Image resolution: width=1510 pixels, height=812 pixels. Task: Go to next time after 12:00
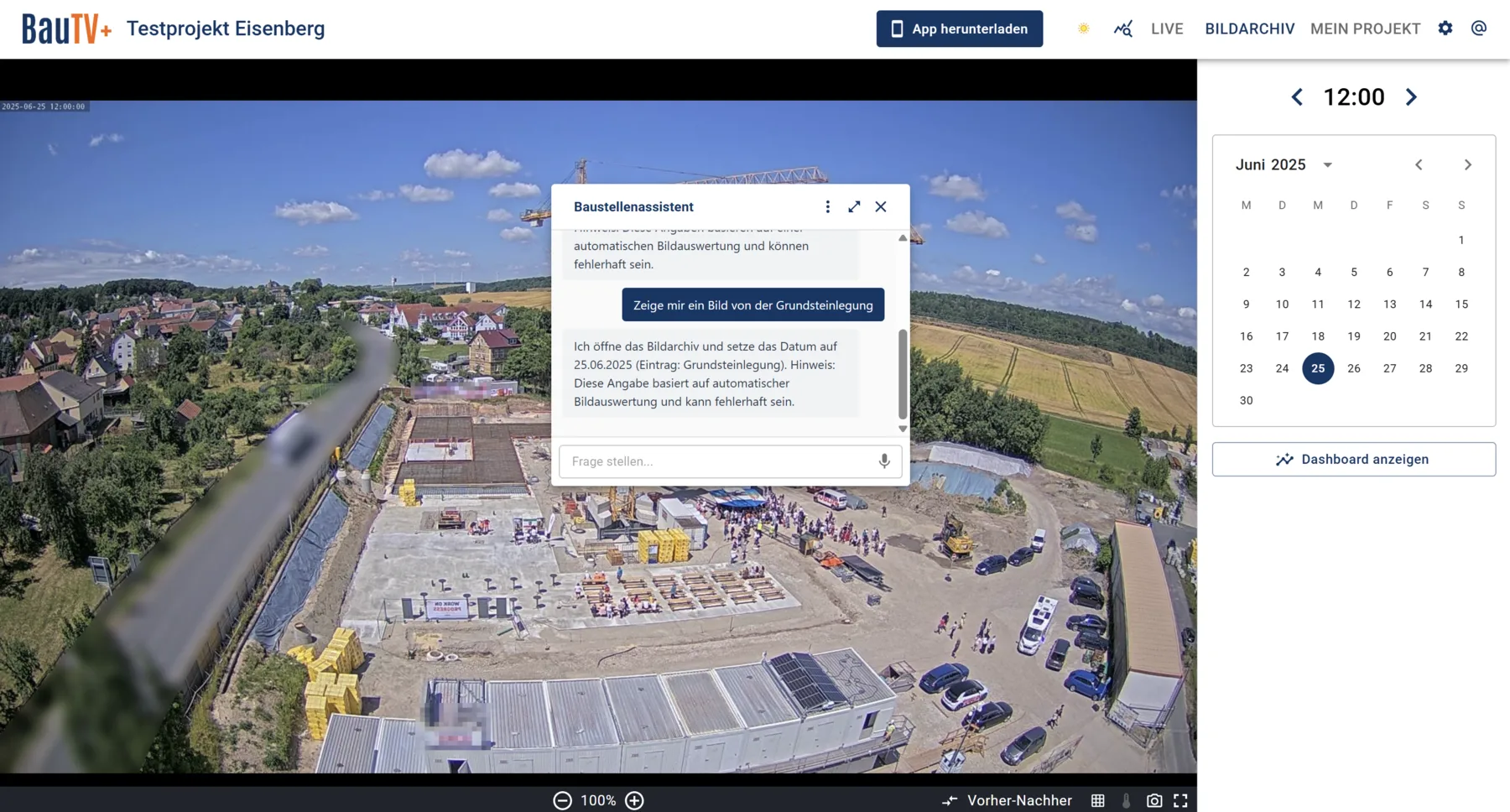pyautogui.click(x=1411, y=97)
